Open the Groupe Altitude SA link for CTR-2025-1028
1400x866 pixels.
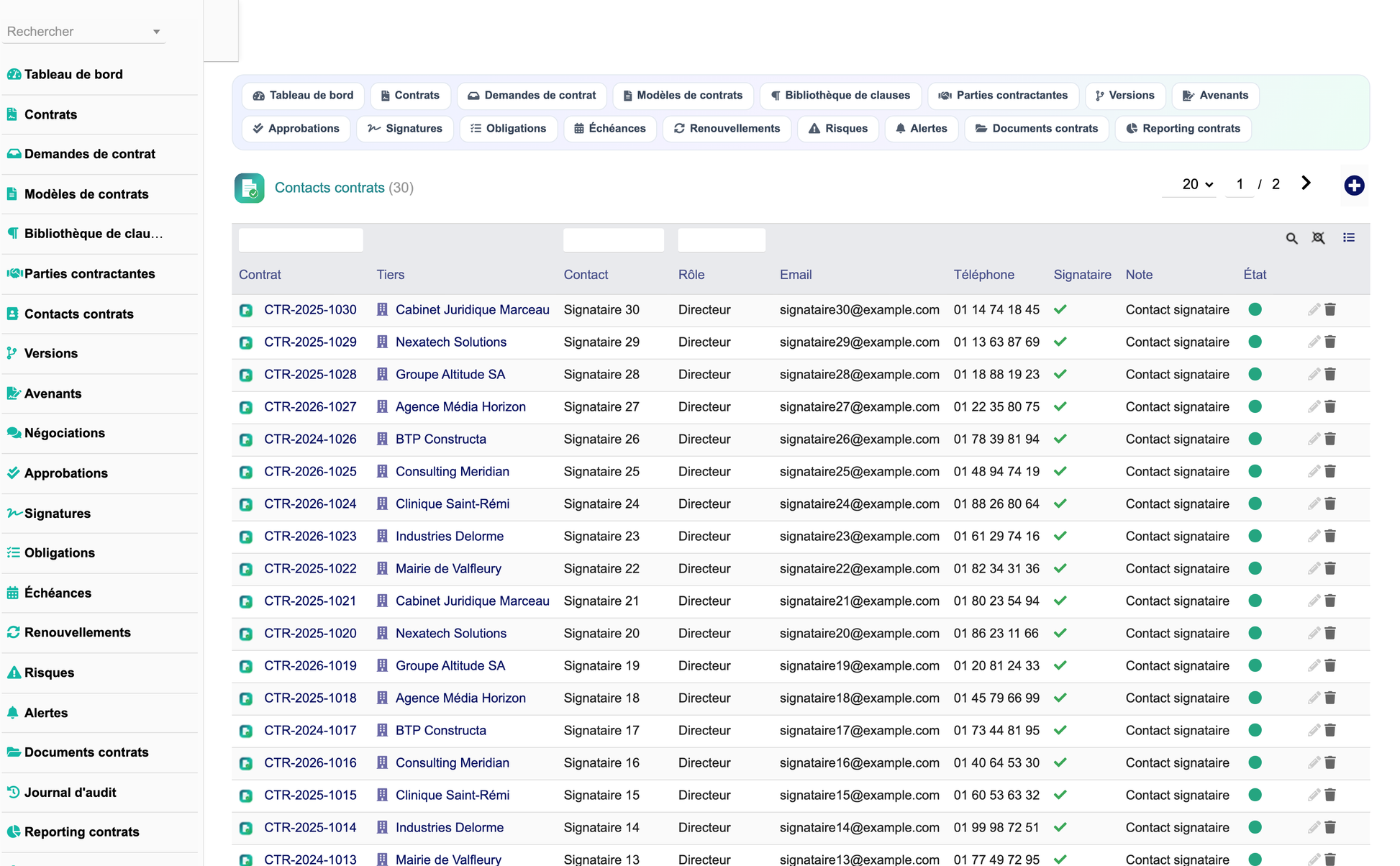(450, 374)
